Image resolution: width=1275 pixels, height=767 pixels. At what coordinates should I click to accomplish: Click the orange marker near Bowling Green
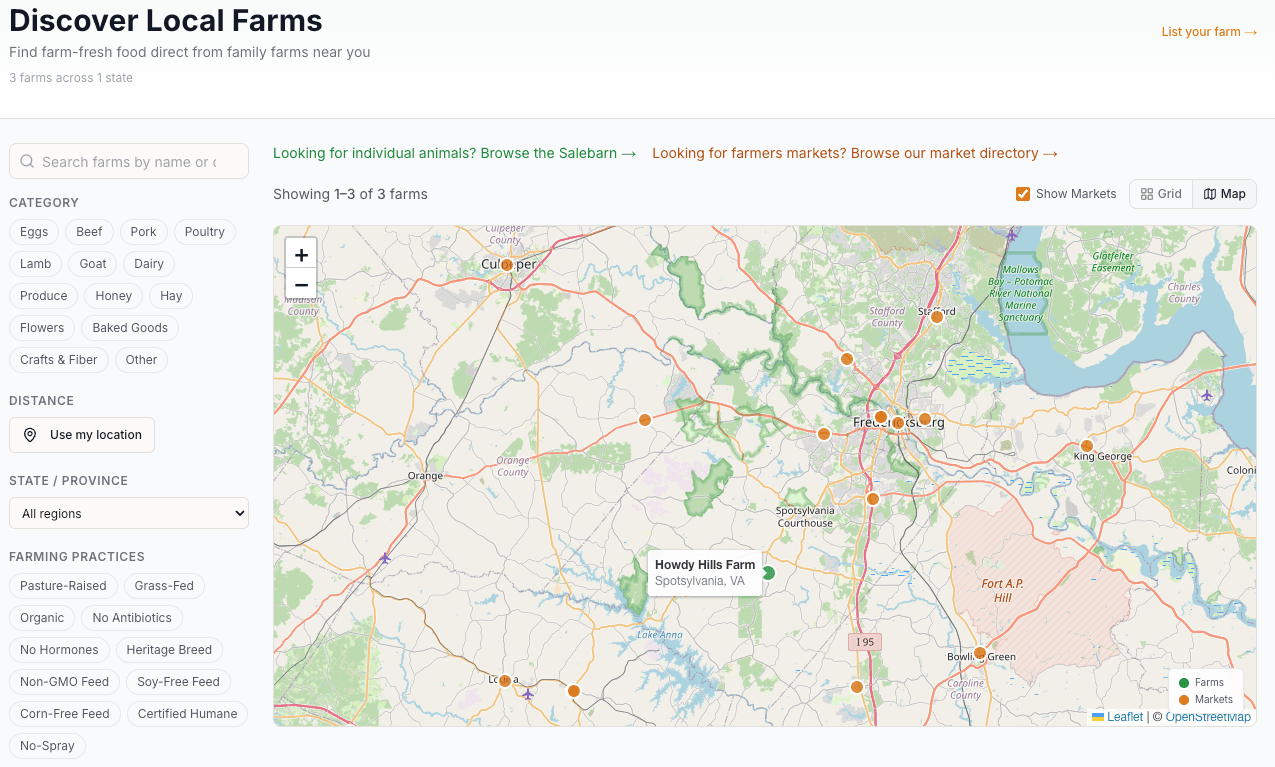tap(978, 652)
